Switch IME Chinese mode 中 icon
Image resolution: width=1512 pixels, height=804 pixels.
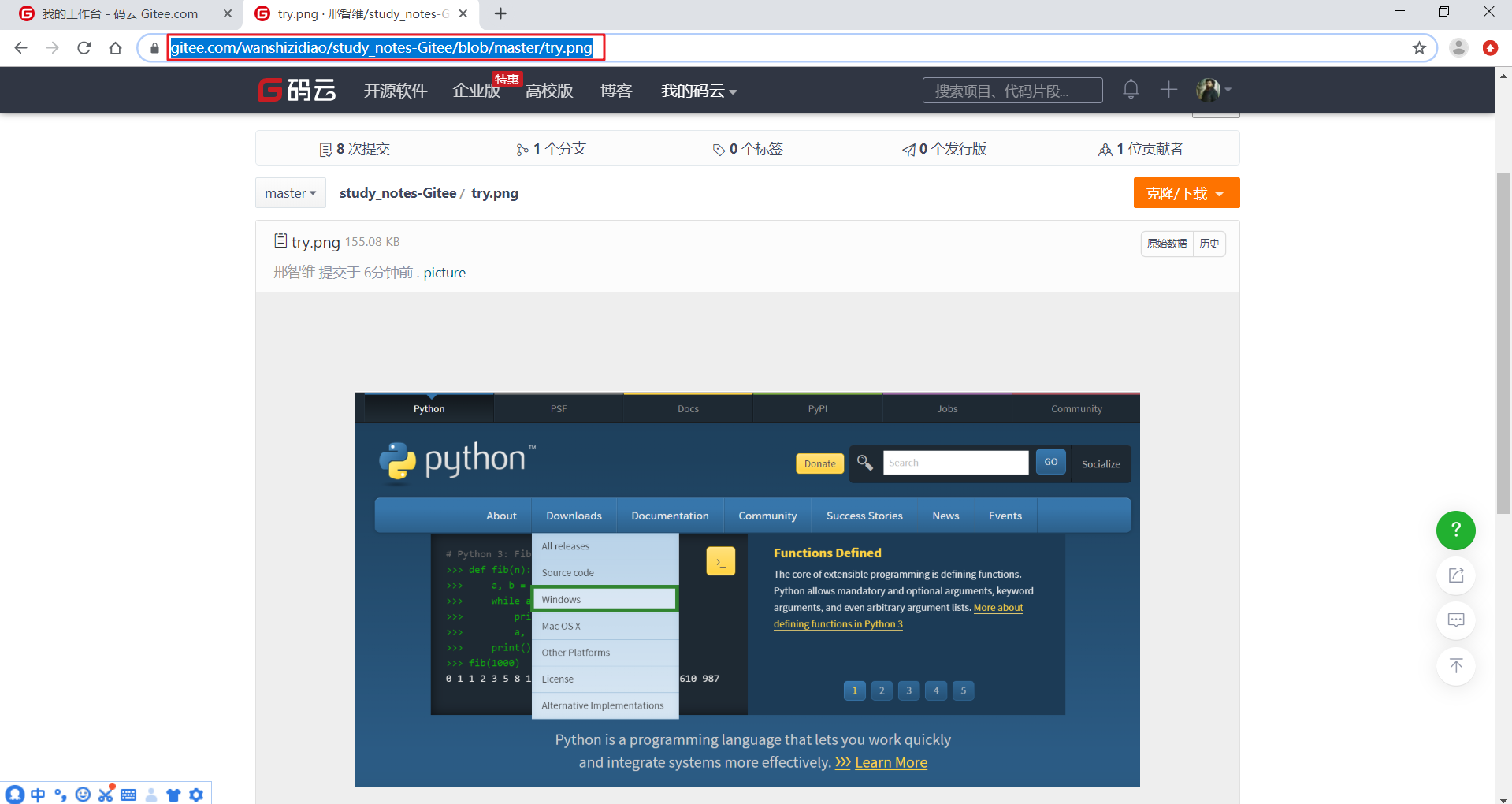[38, 795]
